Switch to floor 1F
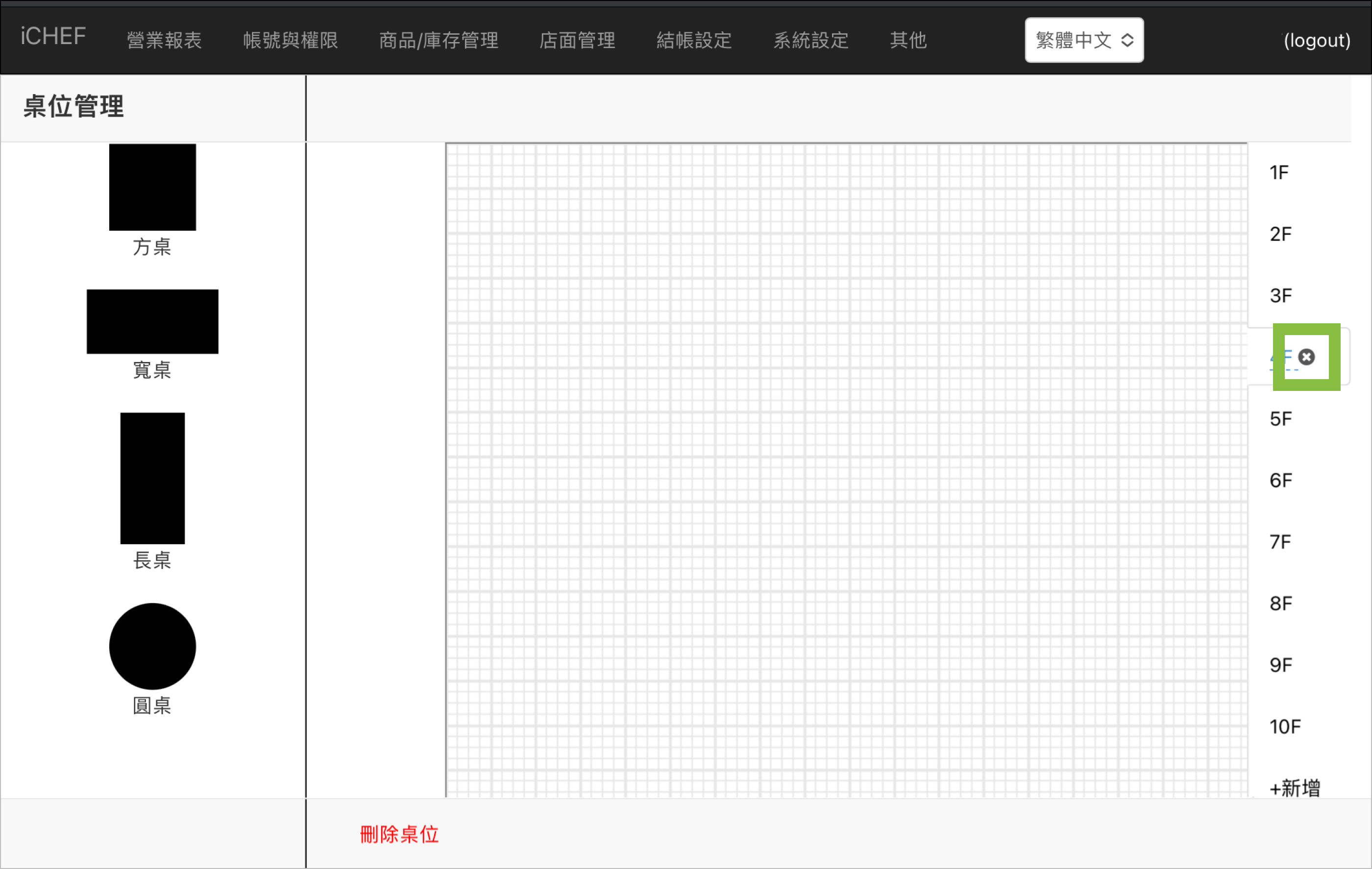The width and height of the screenshot is (1372, 869). pos(1279,172)
